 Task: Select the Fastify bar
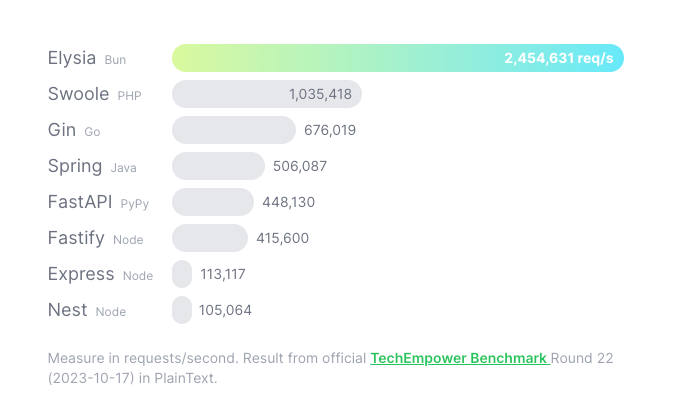pos(210,238)
